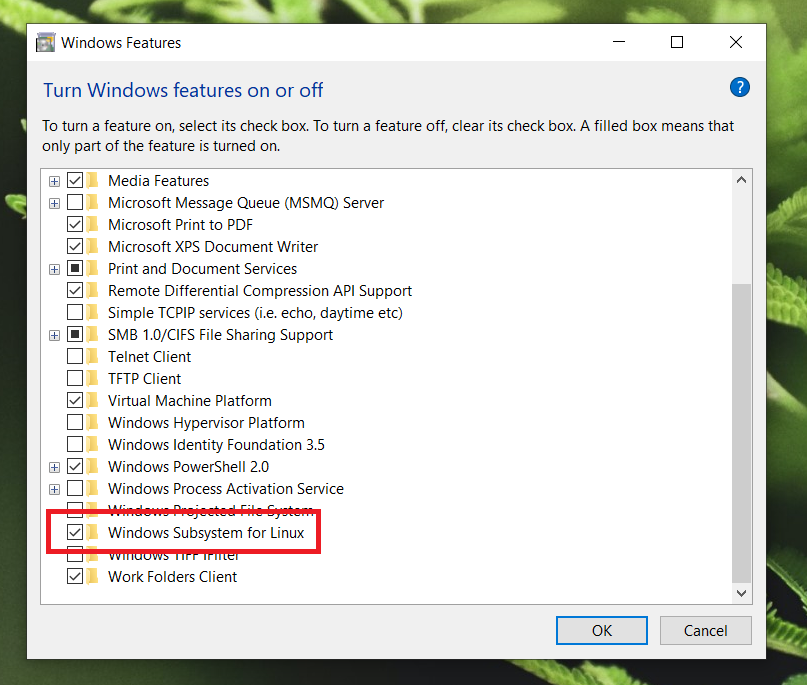Maximize the Windows Features dialog
This screenshot has height=685, width=807.
[677, 42]
